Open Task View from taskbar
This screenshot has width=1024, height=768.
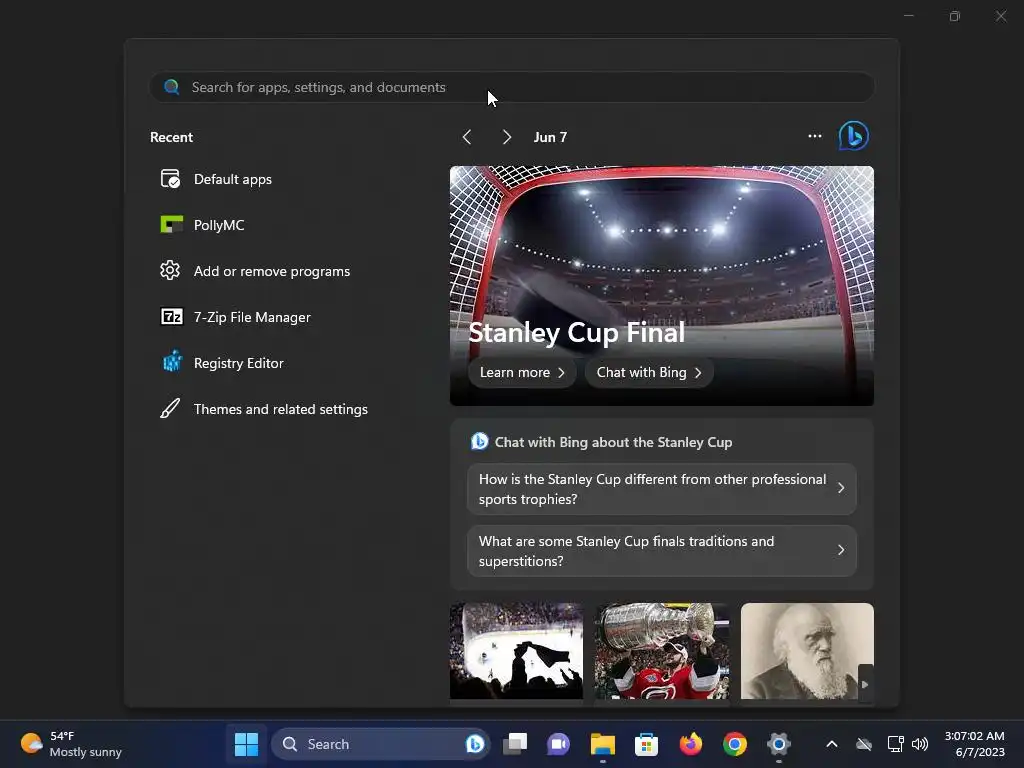tap(515, 744)
